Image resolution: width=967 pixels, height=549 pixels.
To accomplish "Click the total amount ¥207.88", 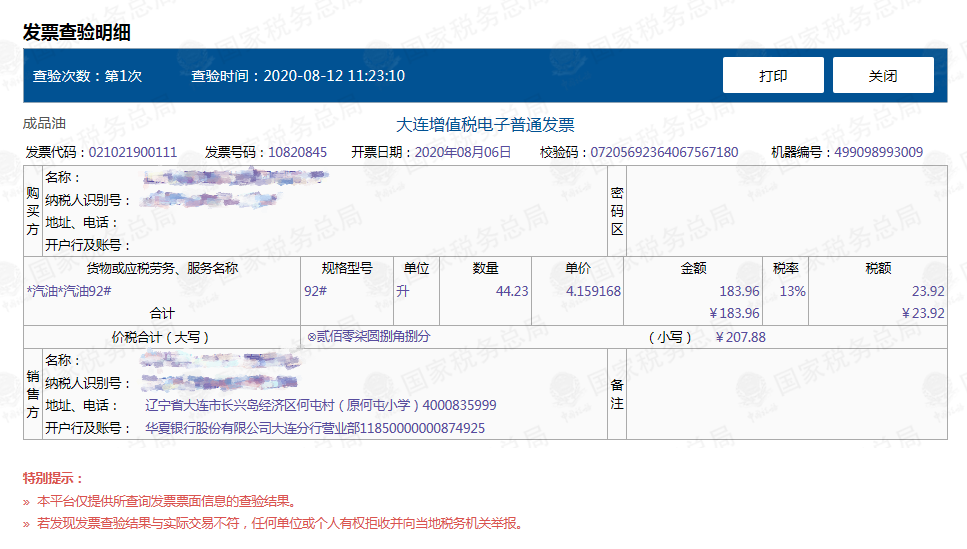I will [x=741, y=337].
